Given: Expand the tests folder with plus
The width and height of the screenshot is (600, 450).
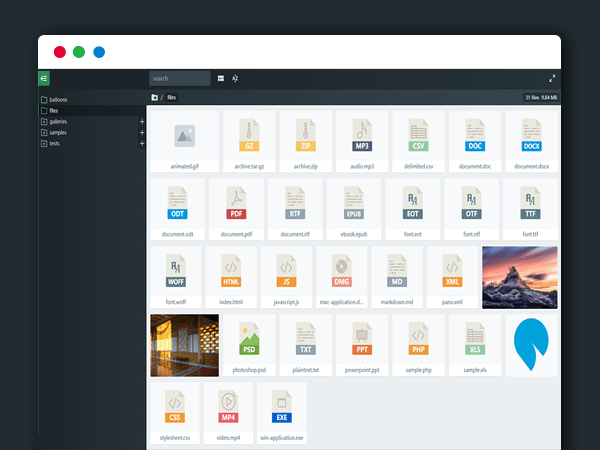Looking at the screenshot, I should [142, 144].
